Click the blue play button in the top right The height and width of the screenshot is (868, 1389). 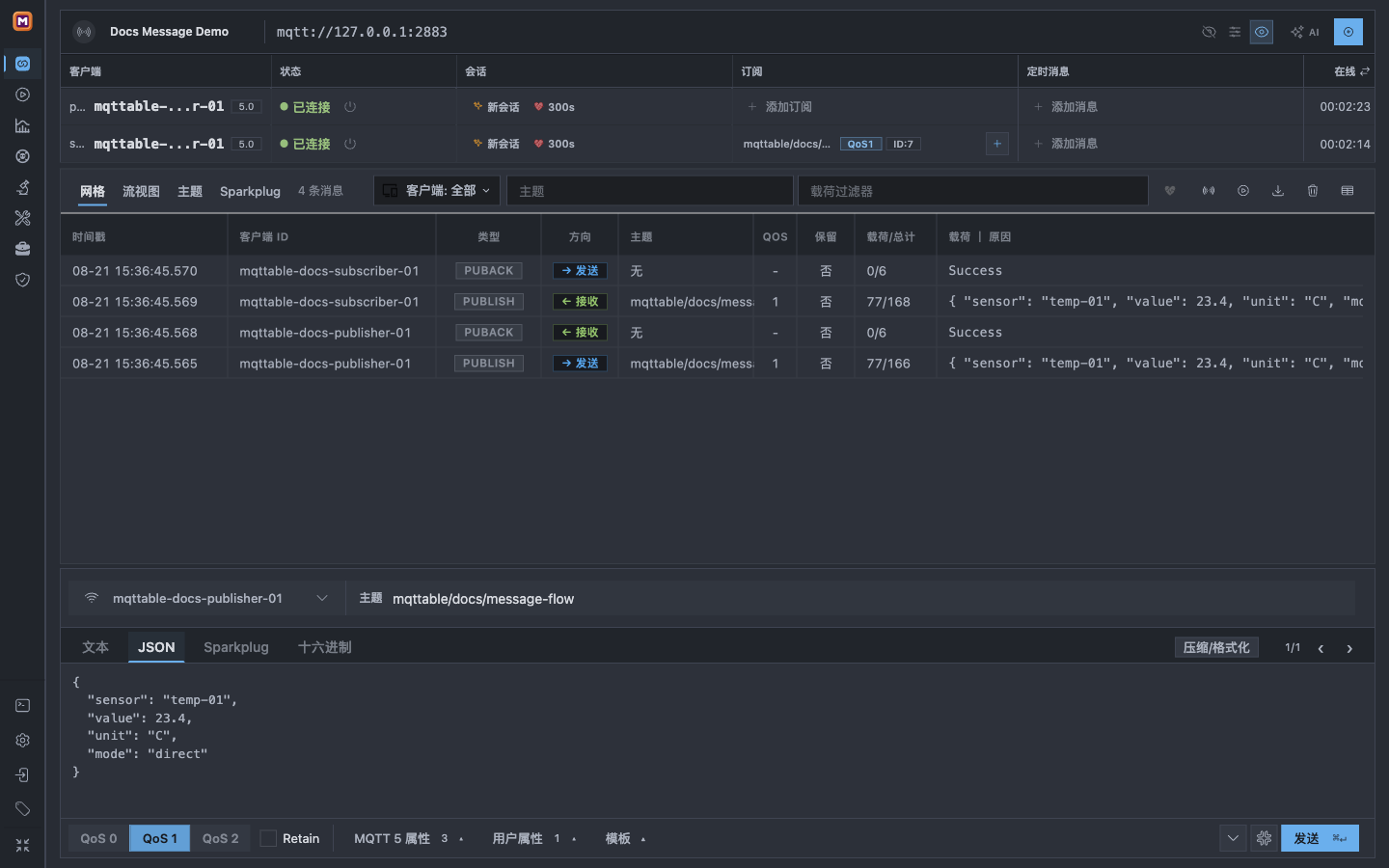coord(1348,32)
